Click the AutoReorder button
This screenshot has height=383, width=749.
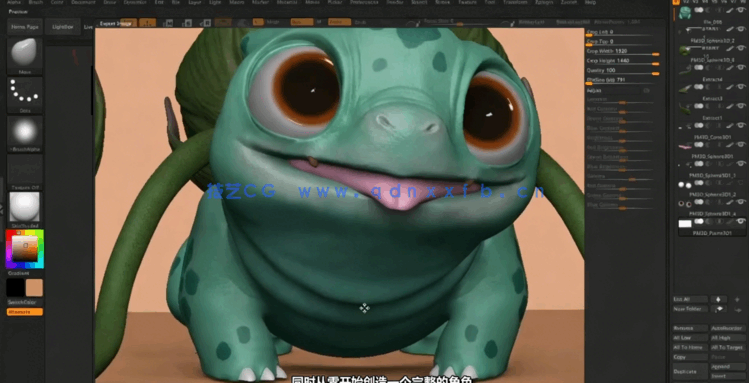click(728, 329)
